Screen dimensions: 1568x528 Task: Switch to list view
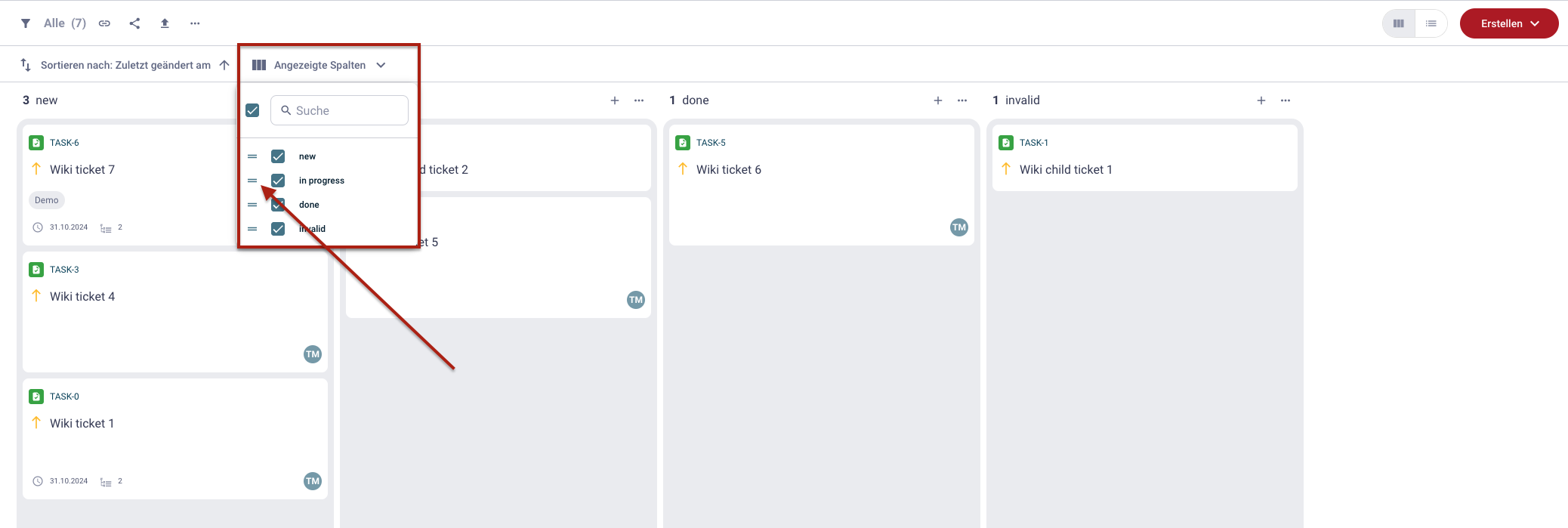[x=1431, y=23]
